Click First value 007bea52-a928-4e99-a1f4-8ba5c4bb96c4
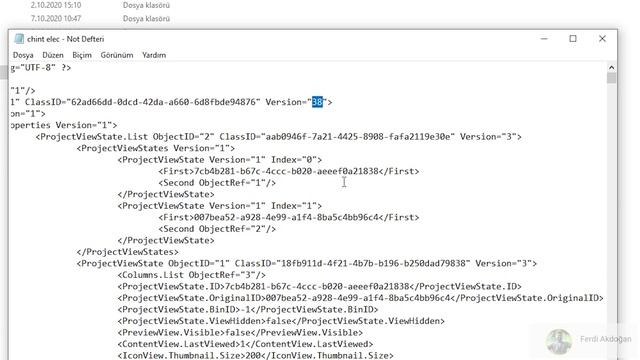 [x=287, y=217]
